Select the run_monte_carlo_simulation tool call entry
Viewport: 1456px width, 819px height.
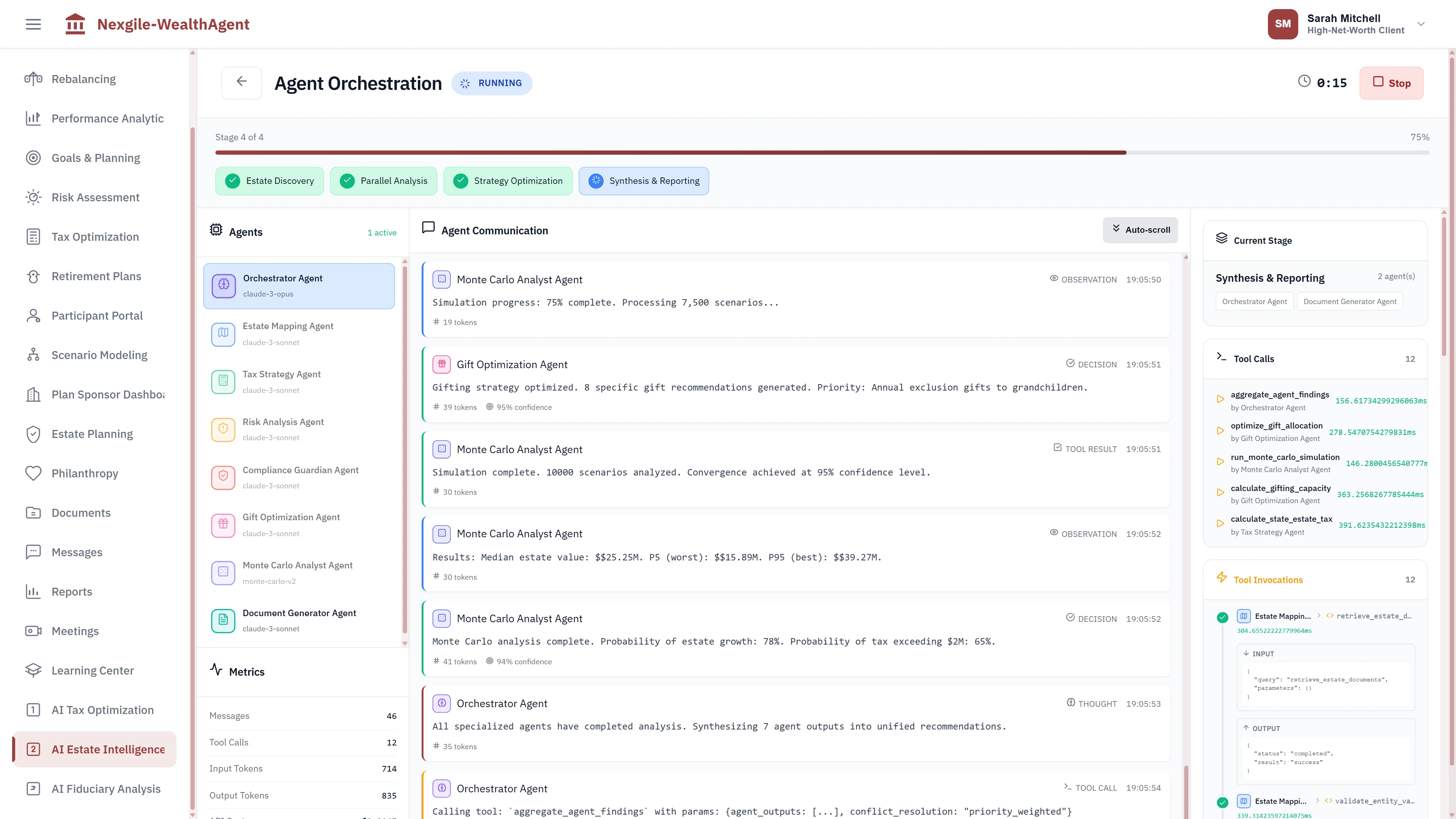tap(1285, 462)
